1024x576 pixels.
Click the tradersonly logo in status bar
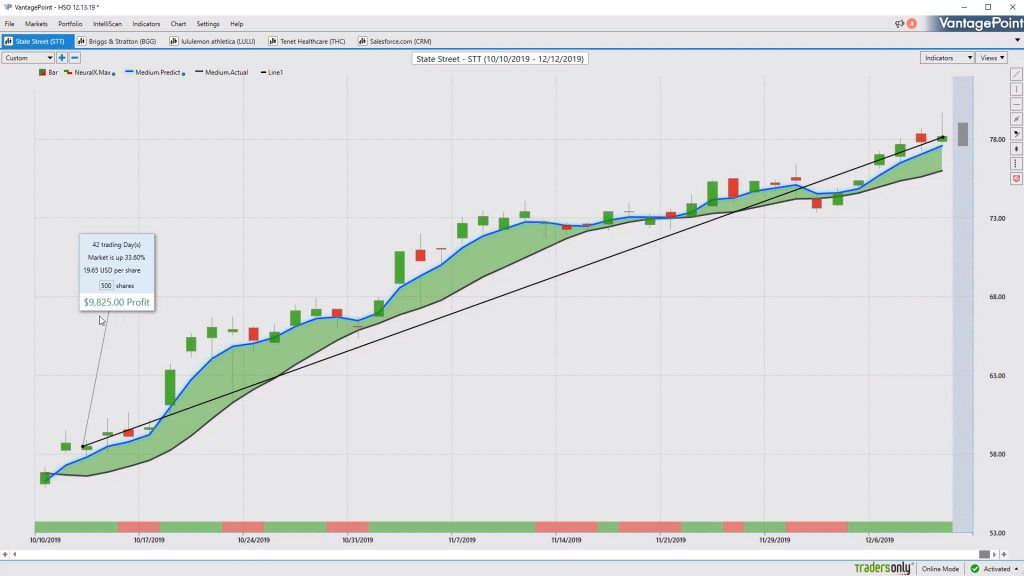pos(883,568)
